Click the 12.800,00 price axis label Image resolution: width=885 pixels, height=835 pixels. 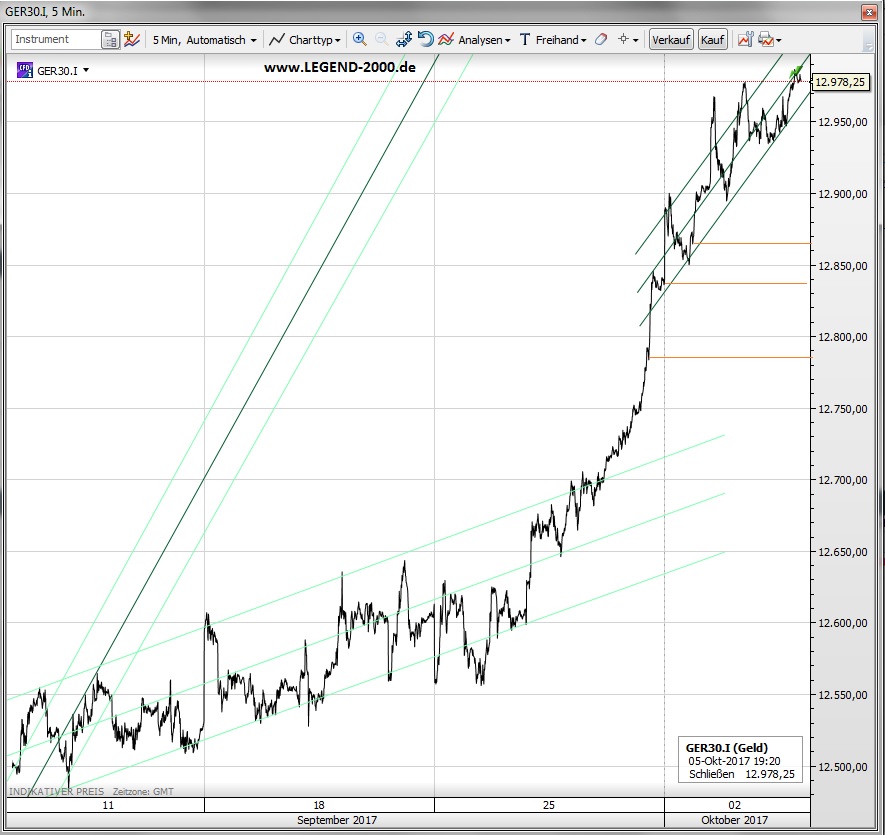(843, 337)
